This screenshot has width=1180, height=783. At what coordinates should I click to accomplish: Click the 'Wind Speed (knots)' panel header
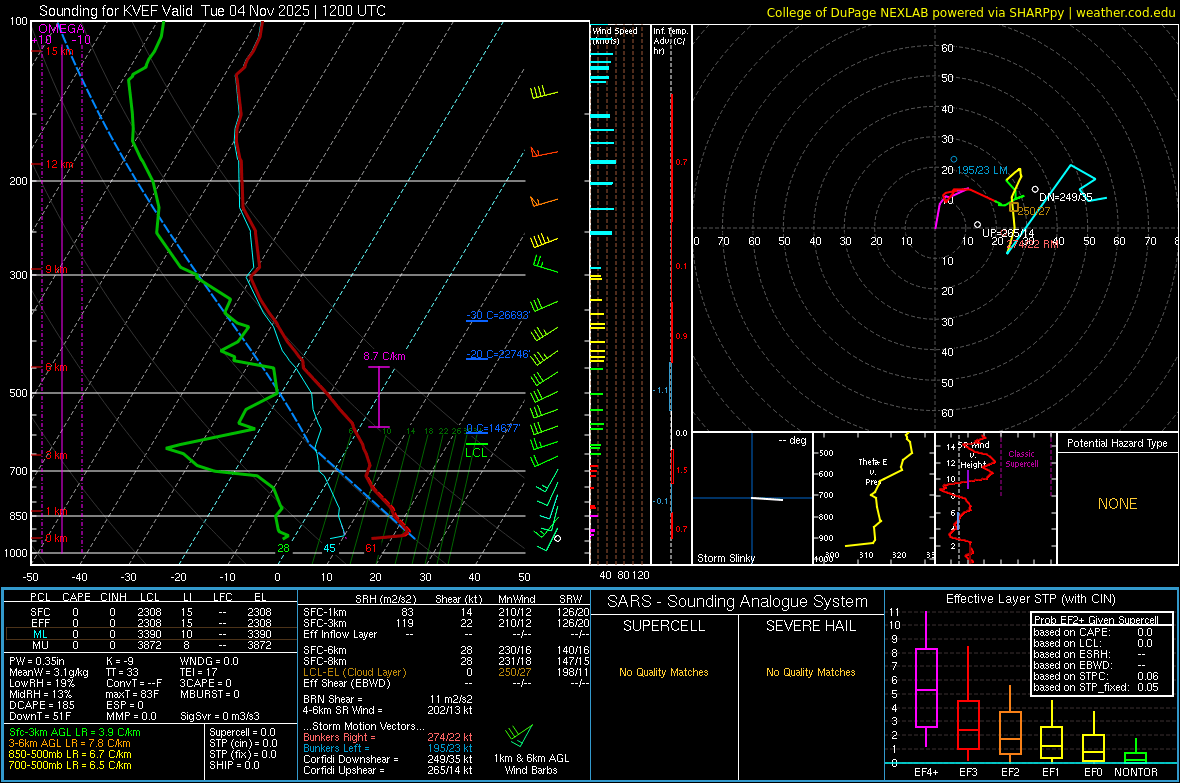[614, 35]
